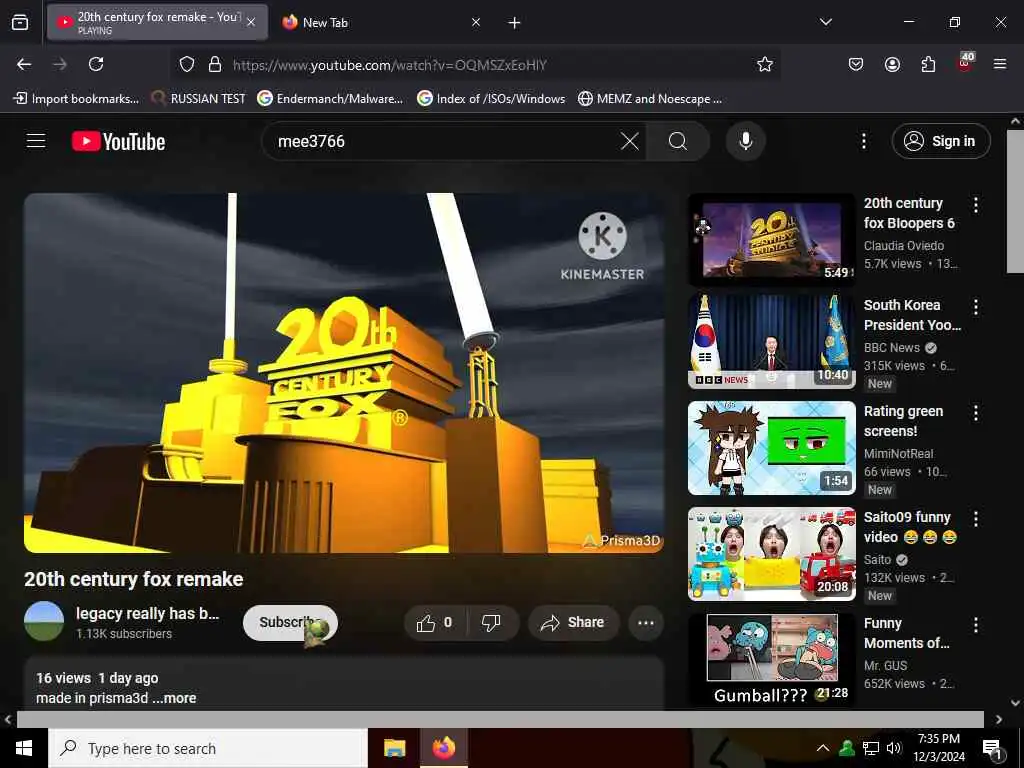Open Rating green screens! thumbnail
The height and width of the screenshot is (768, 1024).
(771, 448)
